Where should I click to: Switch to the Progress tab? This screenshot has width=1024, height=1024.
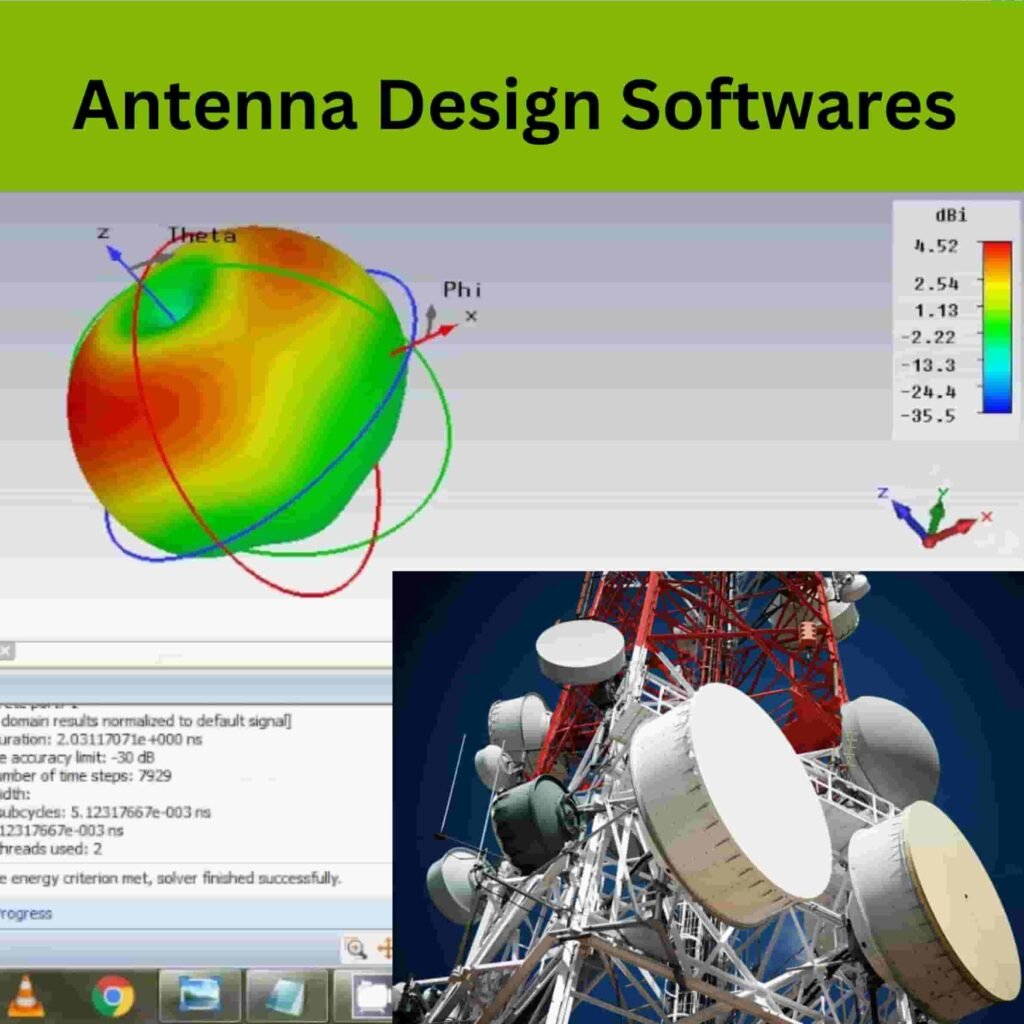tap(25, 913)
